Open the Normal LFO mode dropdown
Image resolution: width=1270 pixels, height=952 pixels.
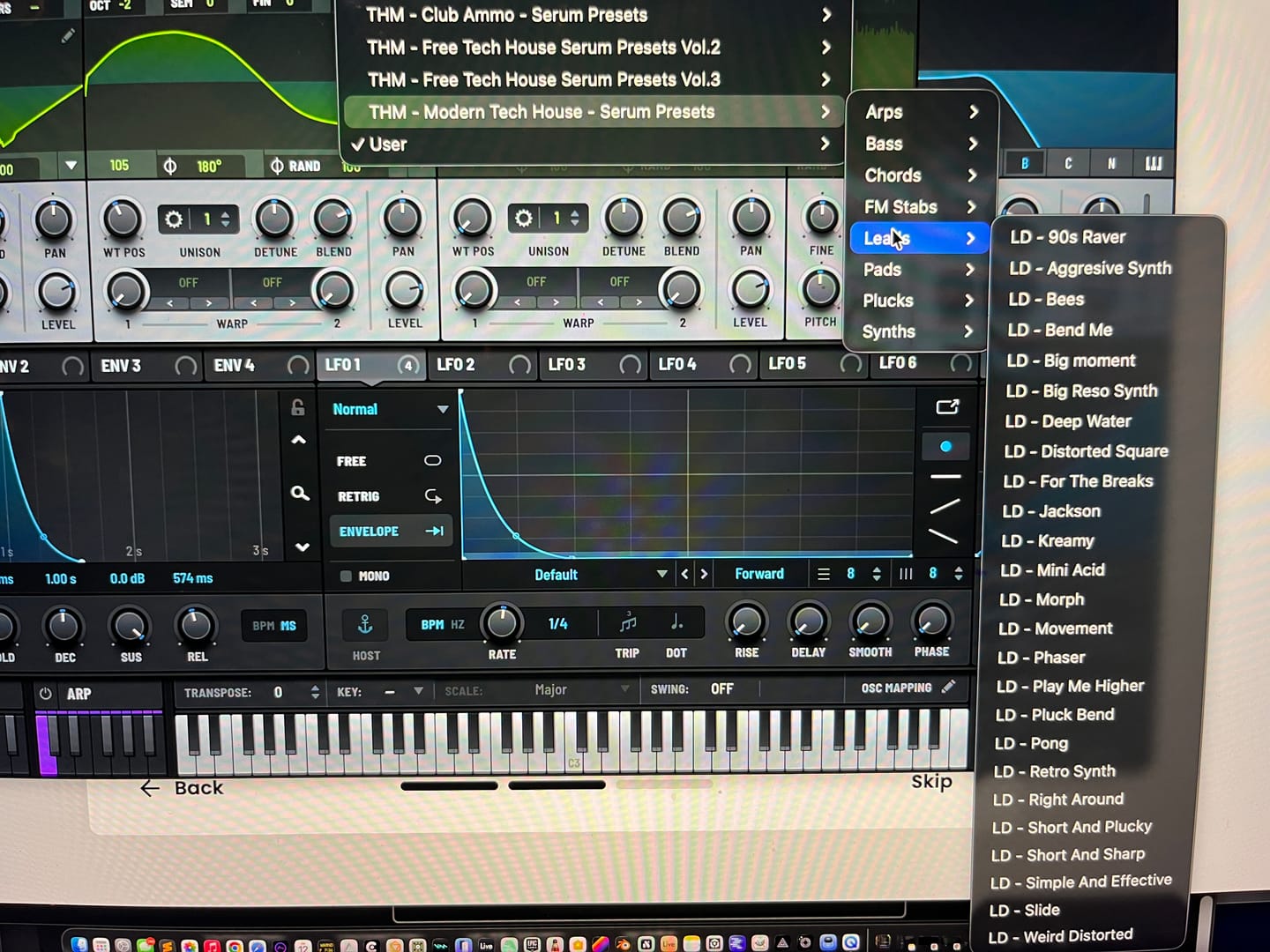click(390, 409)
